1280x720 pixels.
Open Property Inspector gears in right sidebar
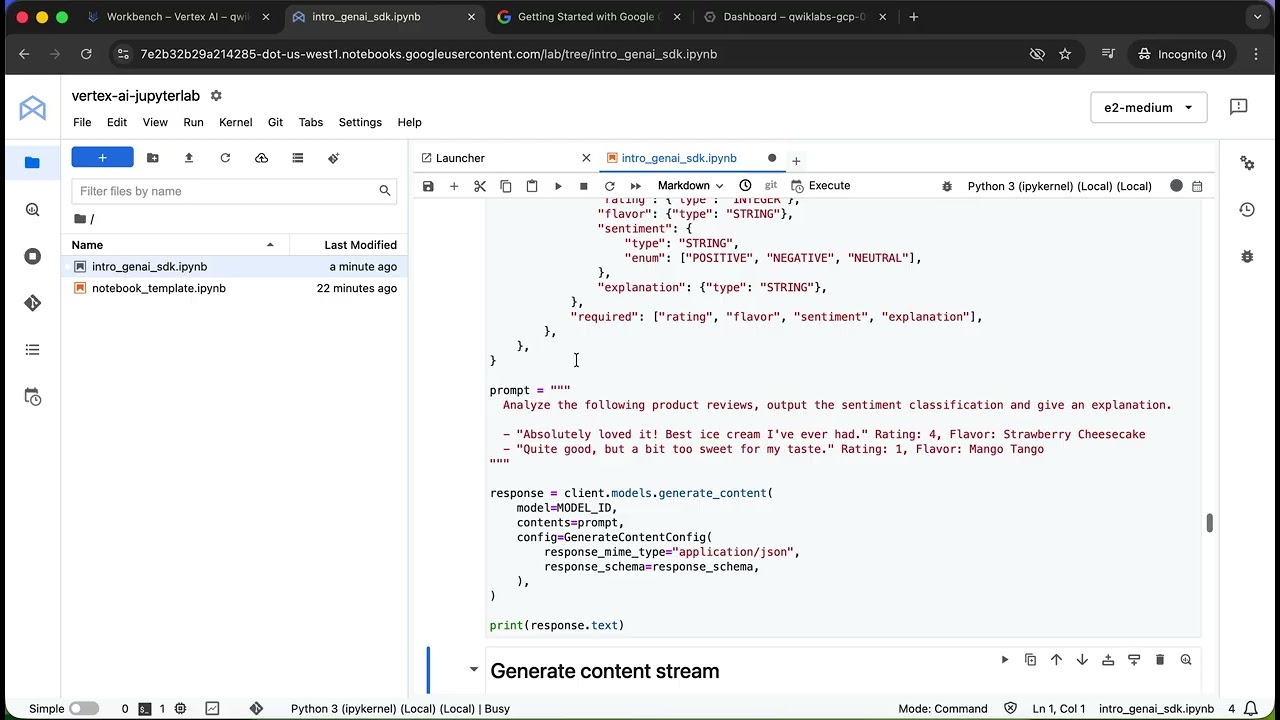tap(1247, 162)
